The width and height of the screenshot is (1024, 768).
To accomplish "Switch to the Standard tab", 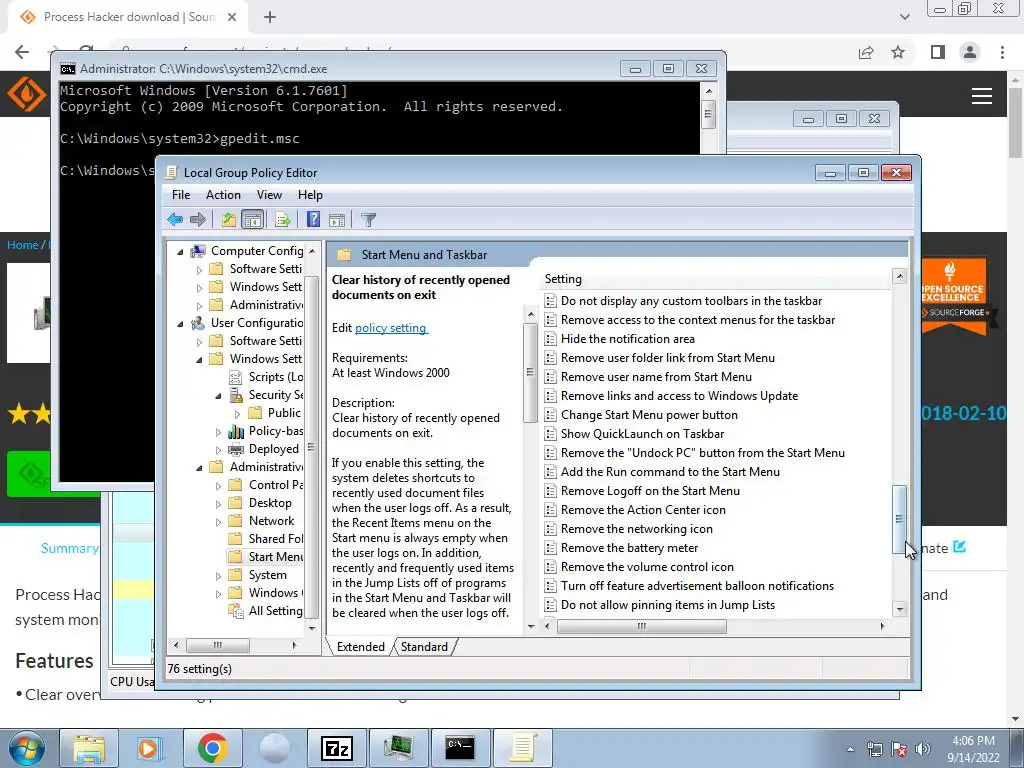I will click(x=424, y=647).
